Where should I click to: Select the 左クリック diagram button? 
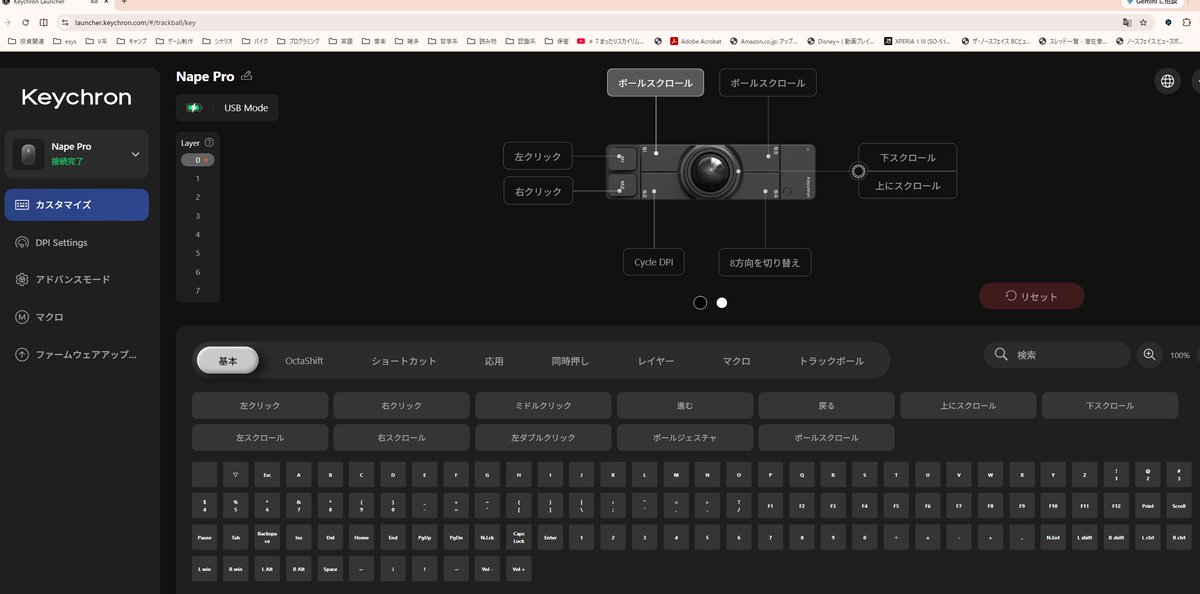click(x=539, y=156)
